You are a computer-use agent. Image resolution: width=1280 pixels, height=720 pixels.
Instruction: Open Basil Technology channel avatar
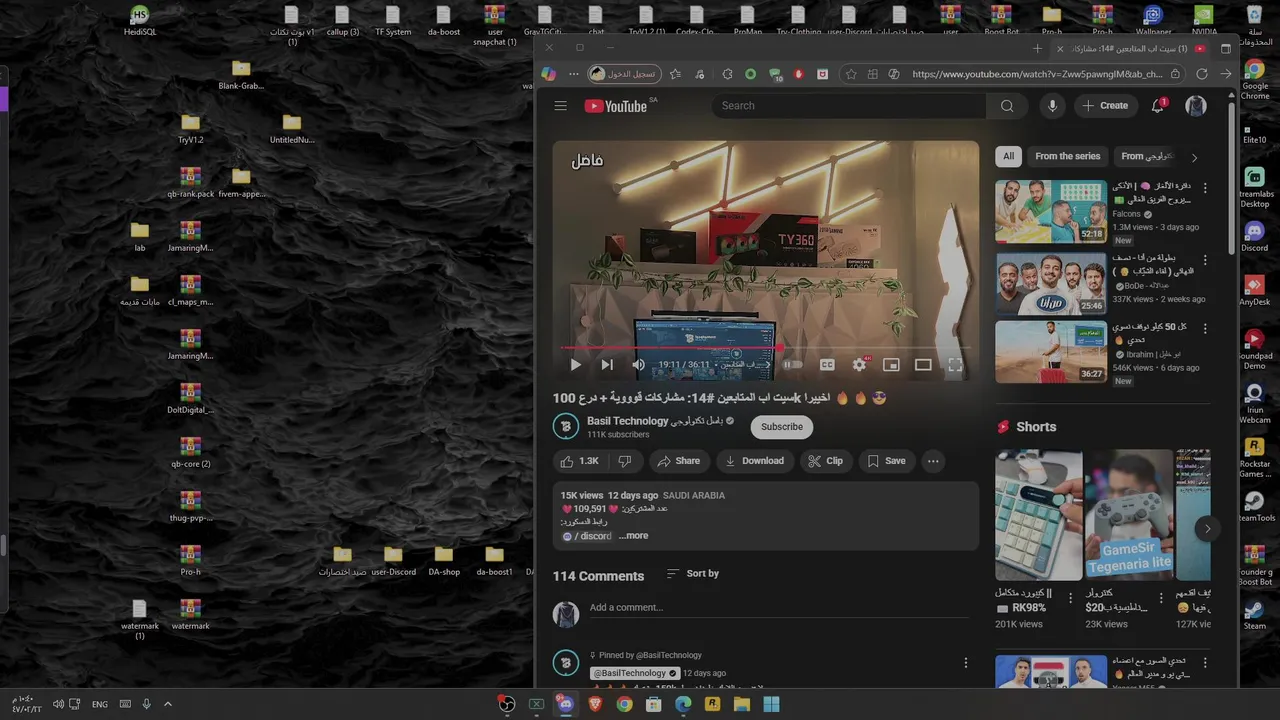(x=566, y=427)
